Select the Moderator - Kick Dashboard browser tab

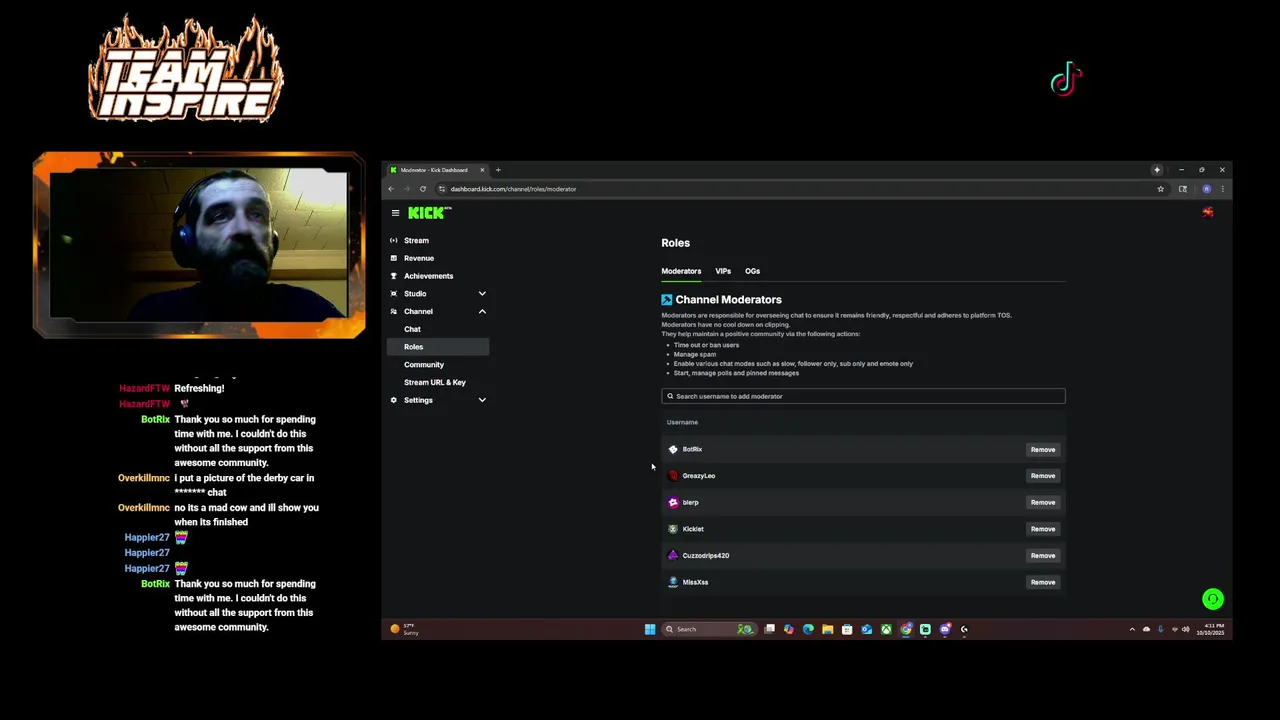[436, 170]
